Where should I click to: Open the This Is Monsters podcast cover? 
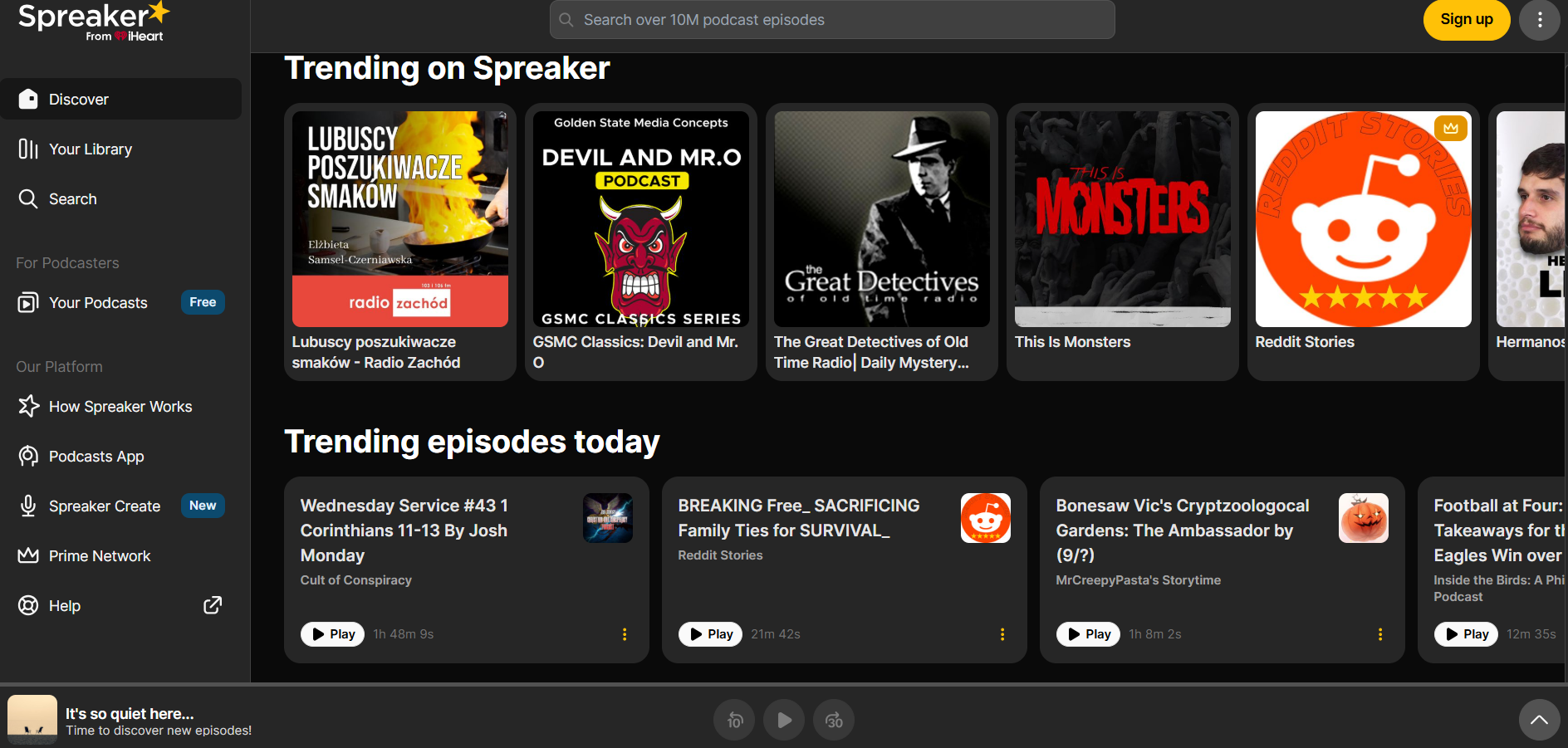pyautogui.click(x=1122, y=219)
